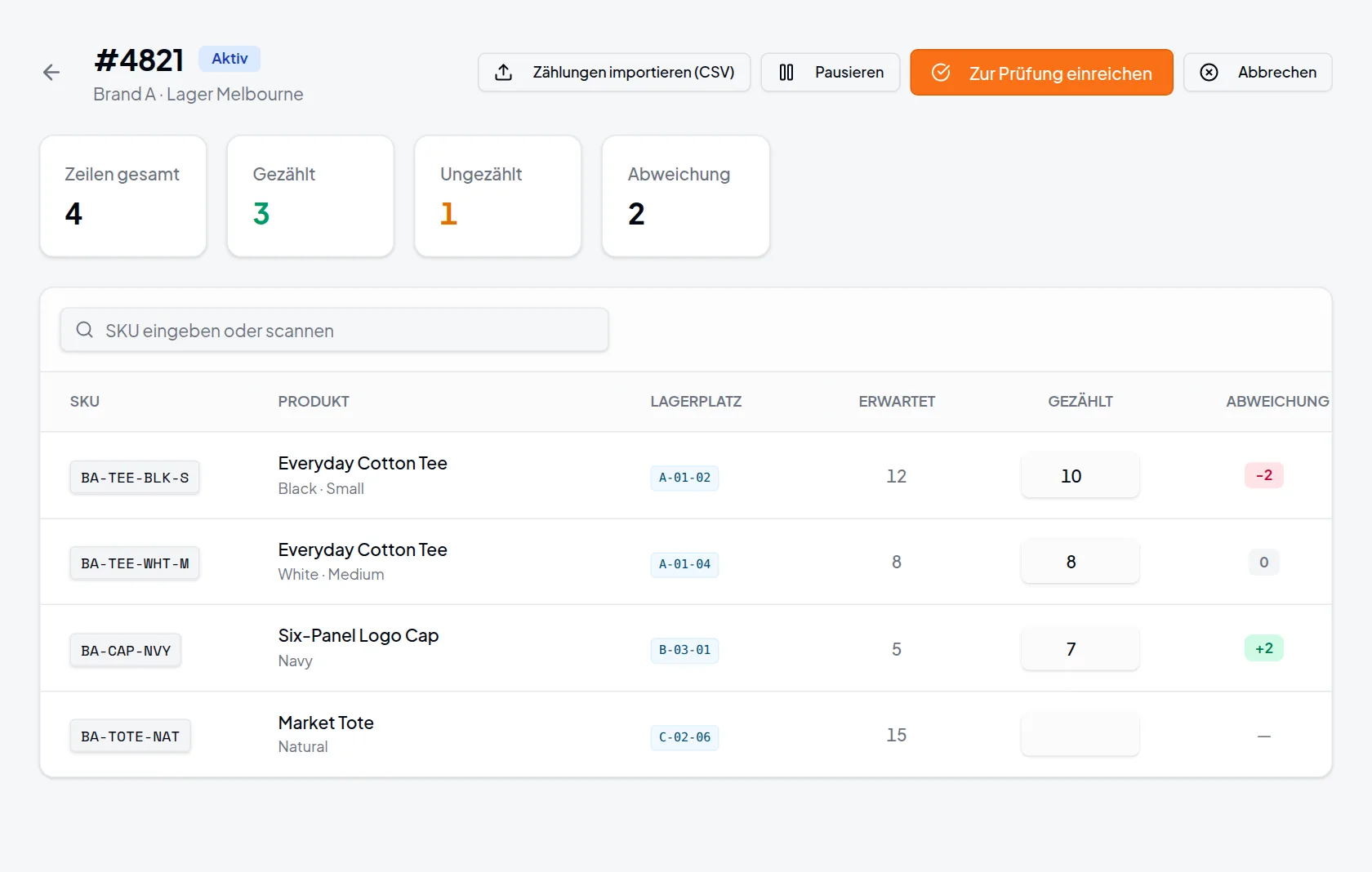The height and width of the screenshot is (872, 1372).
Task: Click the Market Tote product name
Action: pos(326,723)
